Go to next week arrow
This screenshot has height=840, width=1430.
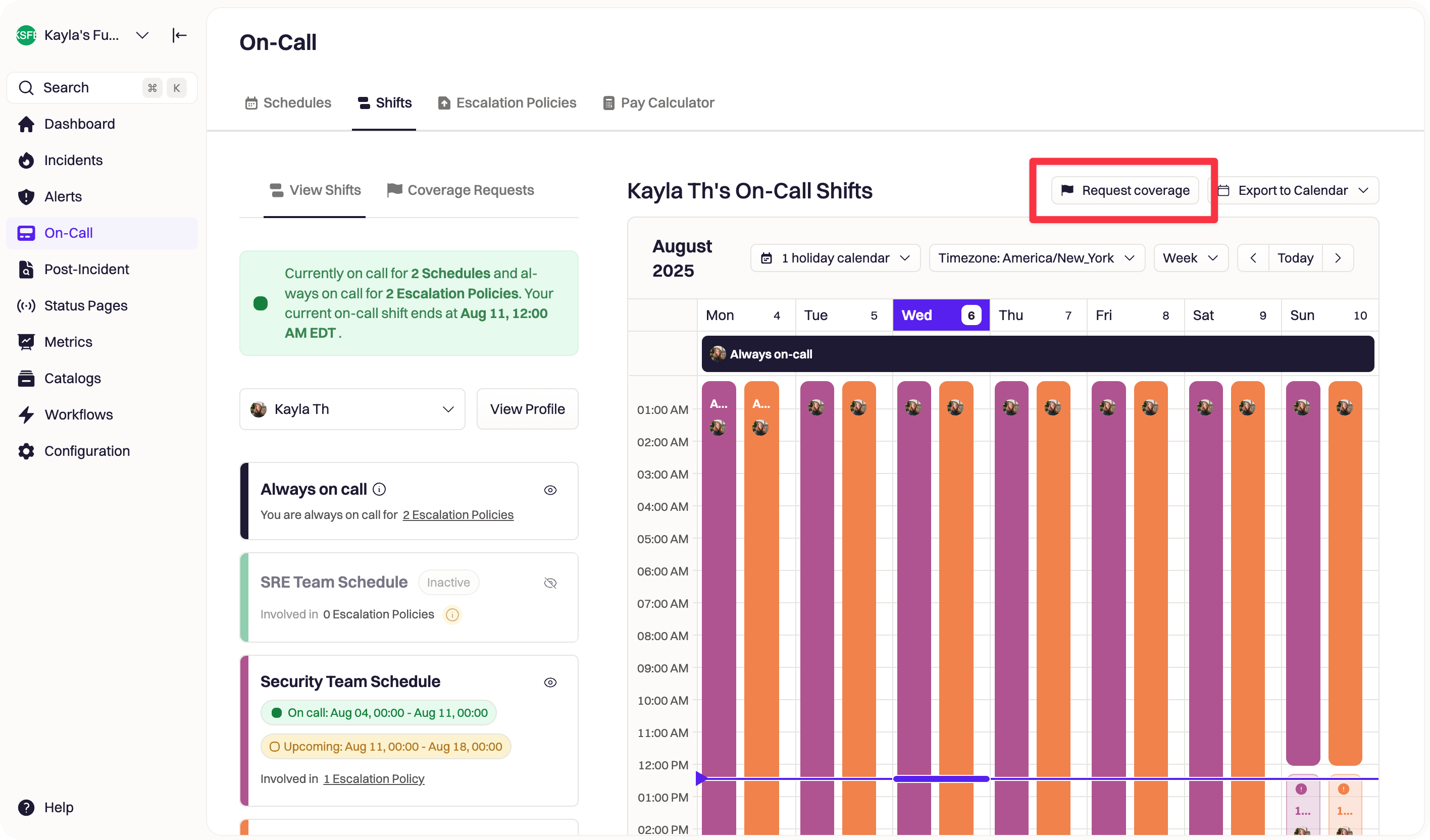1338,258
